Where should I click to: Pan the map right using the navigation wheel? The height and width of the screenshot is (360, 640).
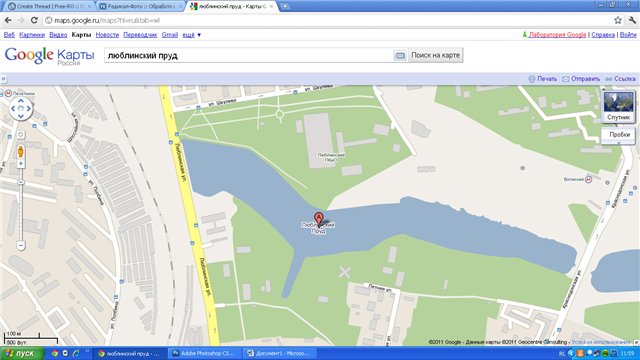pos(29,109)
